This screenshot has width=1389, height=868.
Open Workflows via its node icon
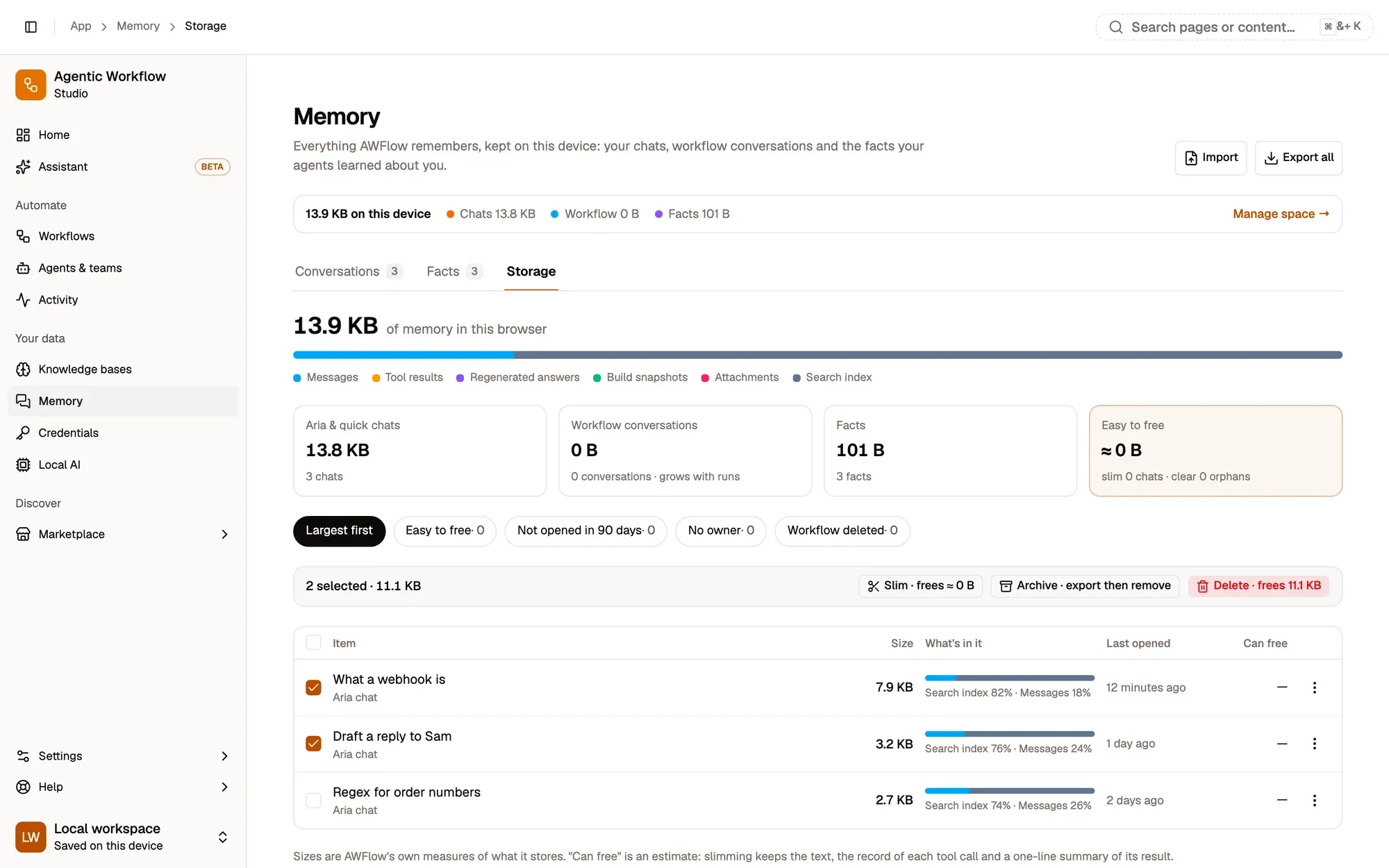click(x=23, y=236)
